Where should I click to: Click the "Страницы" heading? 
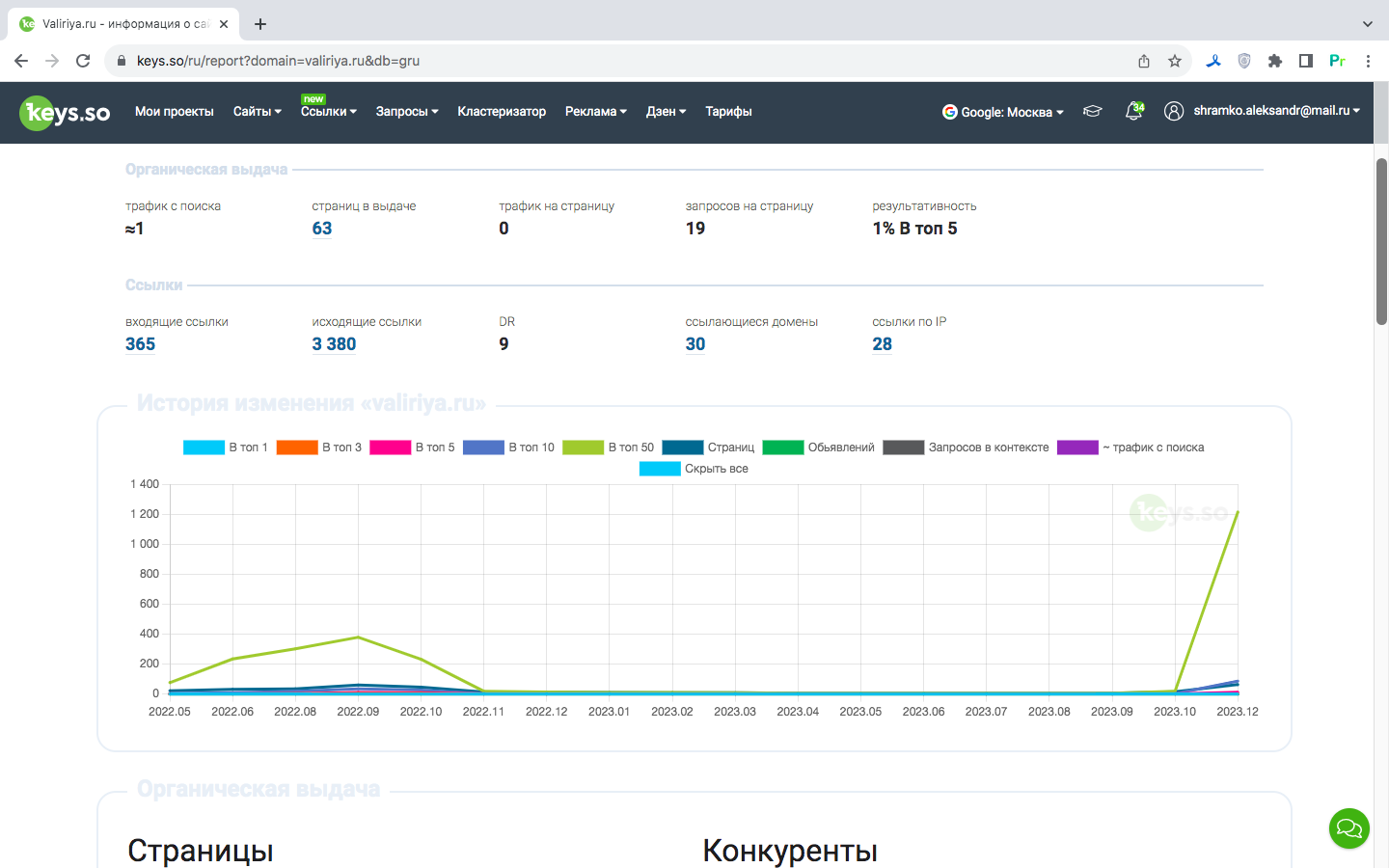click(x=201, y=851)
